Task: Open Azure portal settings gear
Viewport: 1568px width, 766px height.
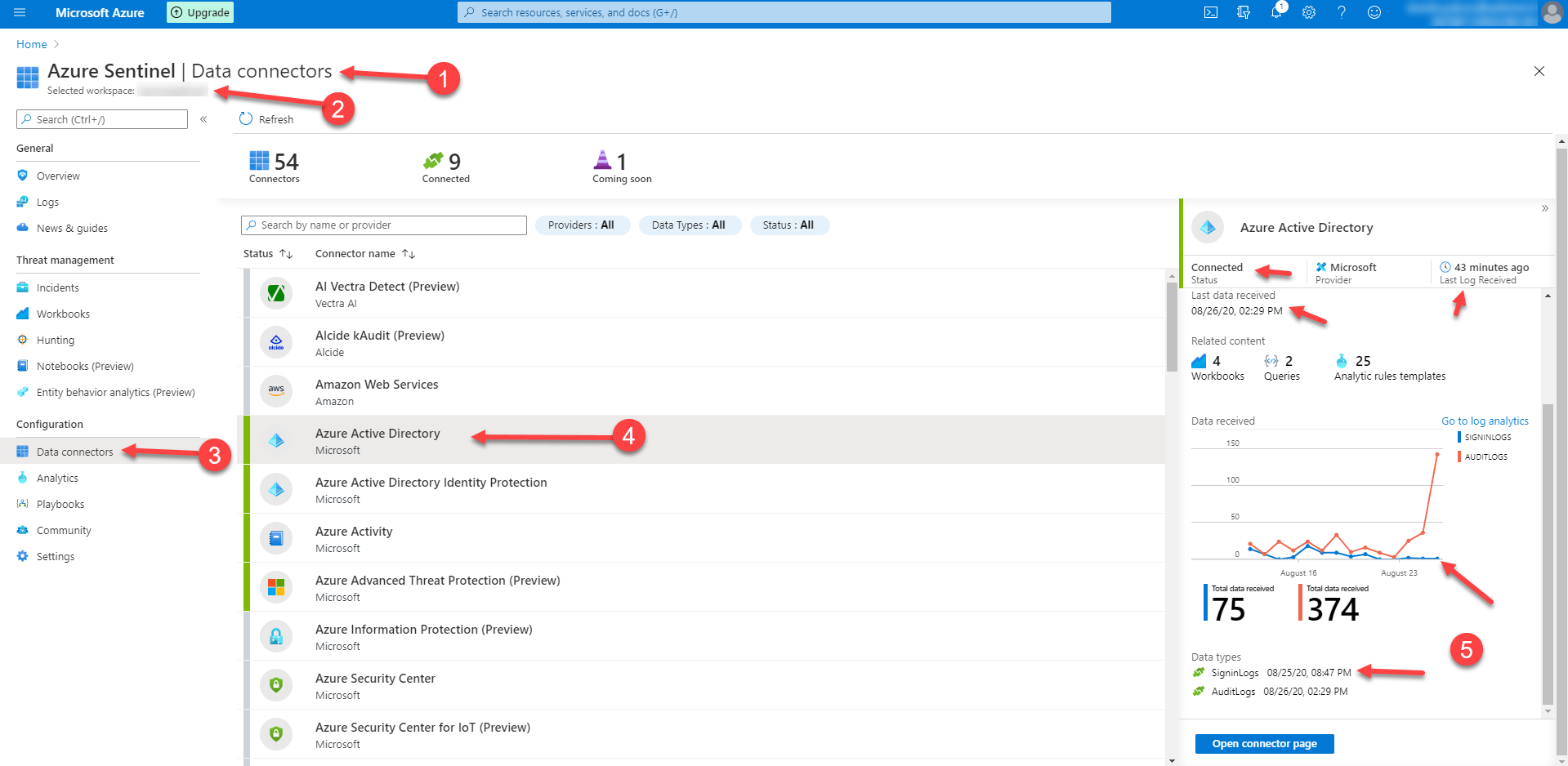Action: [1308, 12]
